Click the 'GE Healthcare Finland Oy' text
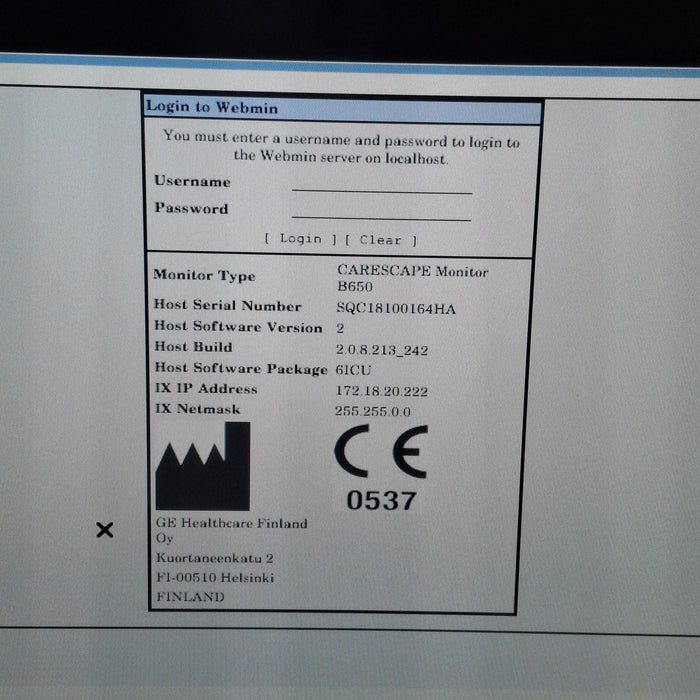This screenshot has height=700, width=700. click(231, 530)
